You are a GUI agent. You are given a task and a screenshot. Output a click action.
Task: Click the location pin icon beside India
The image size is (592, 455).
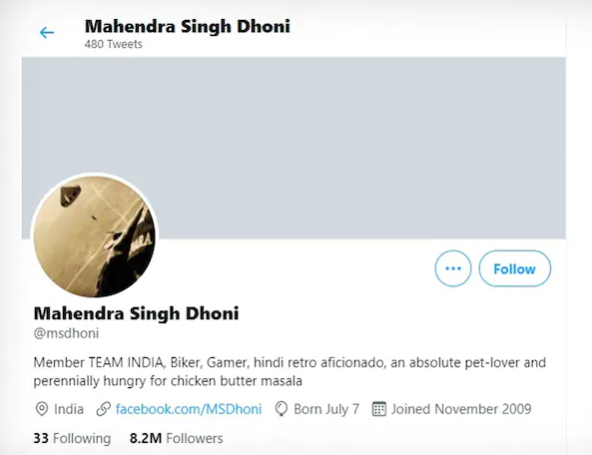pos(42,409)
